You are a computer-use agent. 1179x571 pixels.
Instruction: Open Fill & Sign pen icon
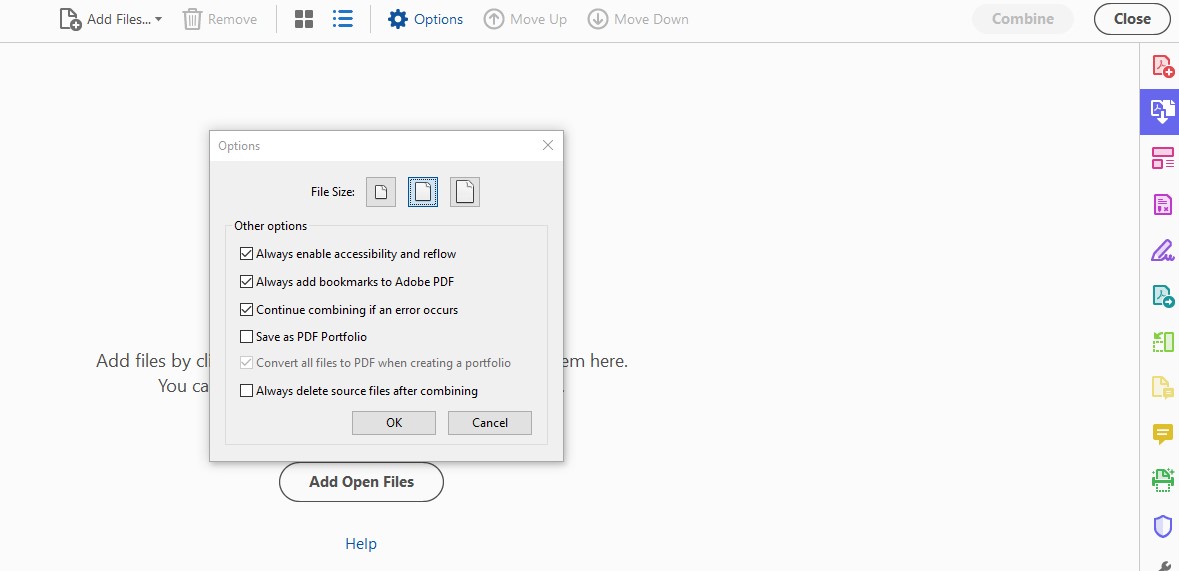(x=1163, y=250)
